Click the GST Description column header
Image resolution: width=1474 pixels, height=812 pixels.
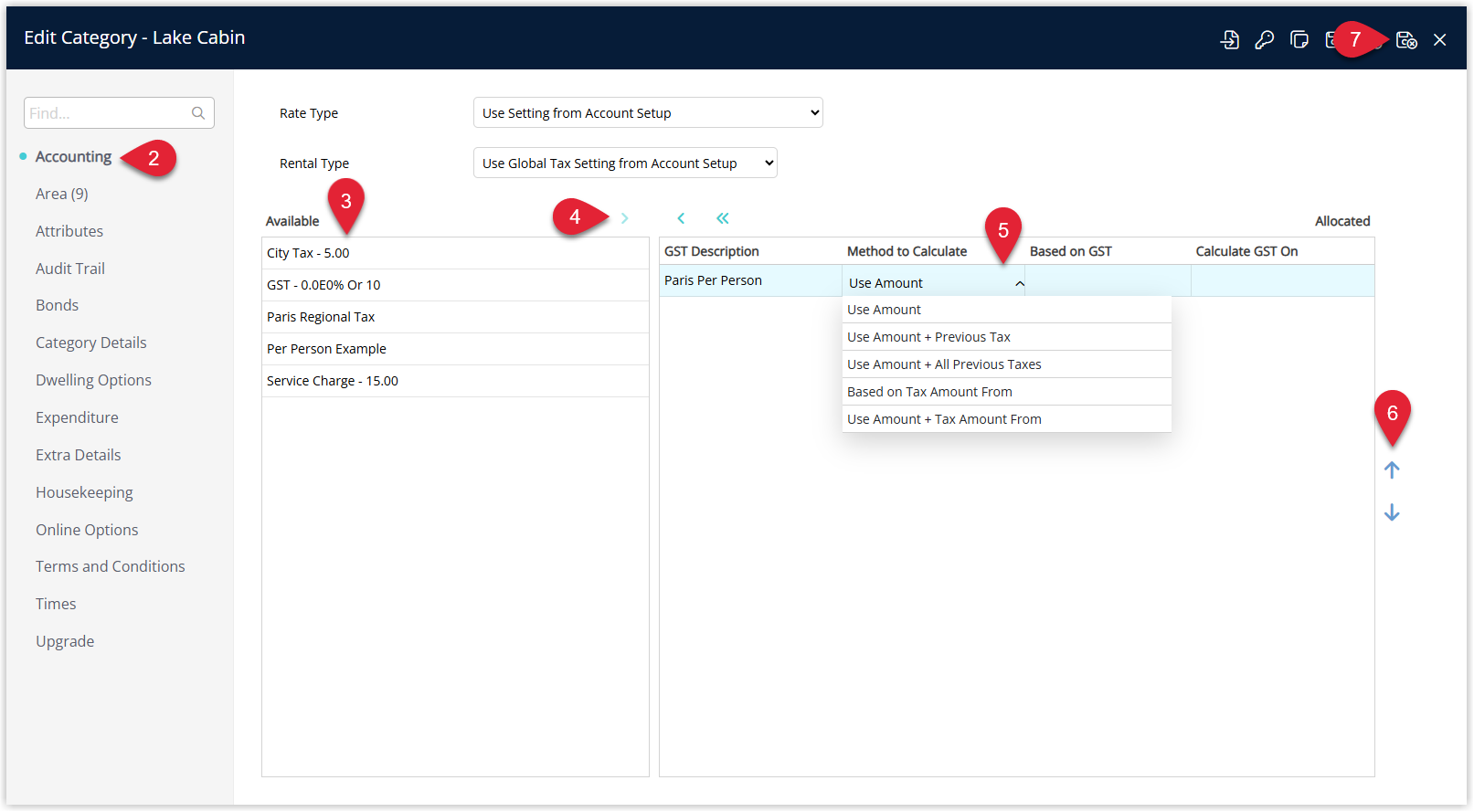pyautogui.click(x=712, y=251)
